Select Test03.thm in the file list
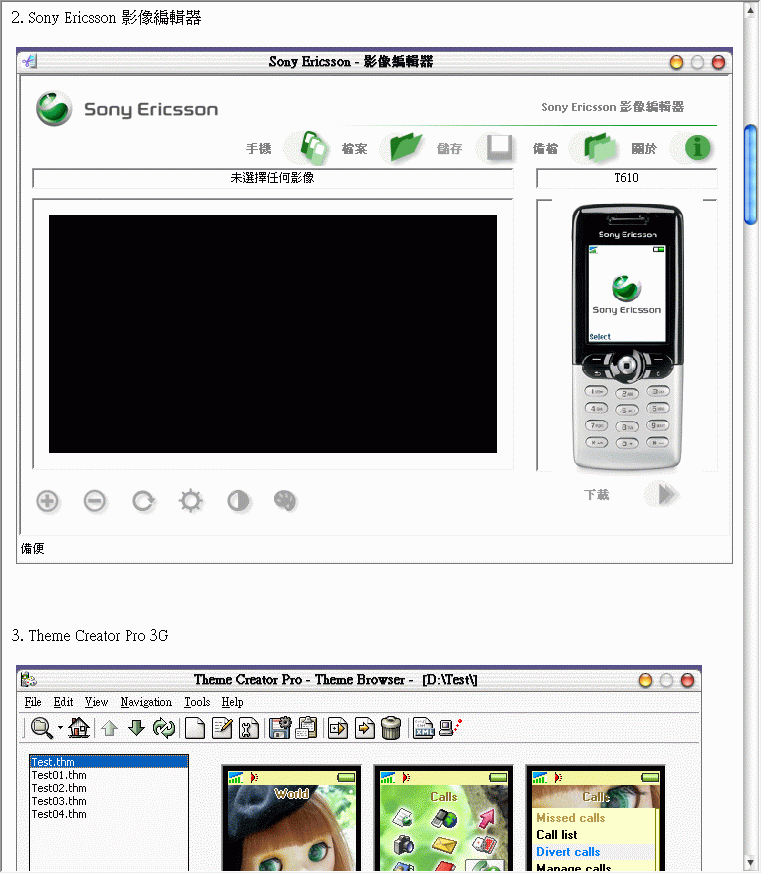The image size is (761, 873). pos(59,801)
